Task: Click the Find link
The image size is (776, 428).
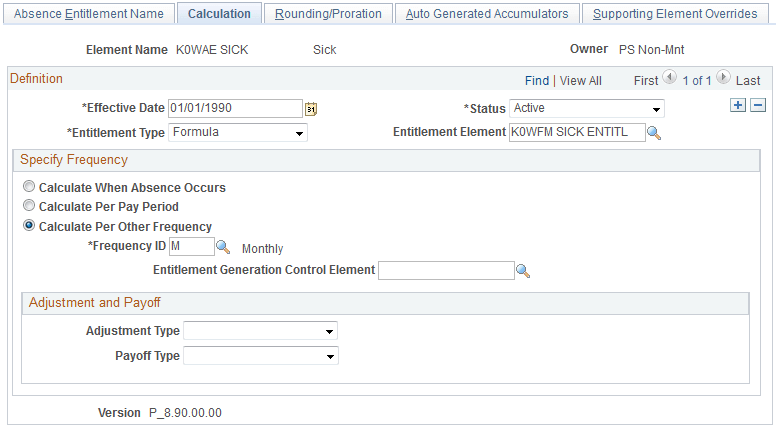Action: click(536, 81)
